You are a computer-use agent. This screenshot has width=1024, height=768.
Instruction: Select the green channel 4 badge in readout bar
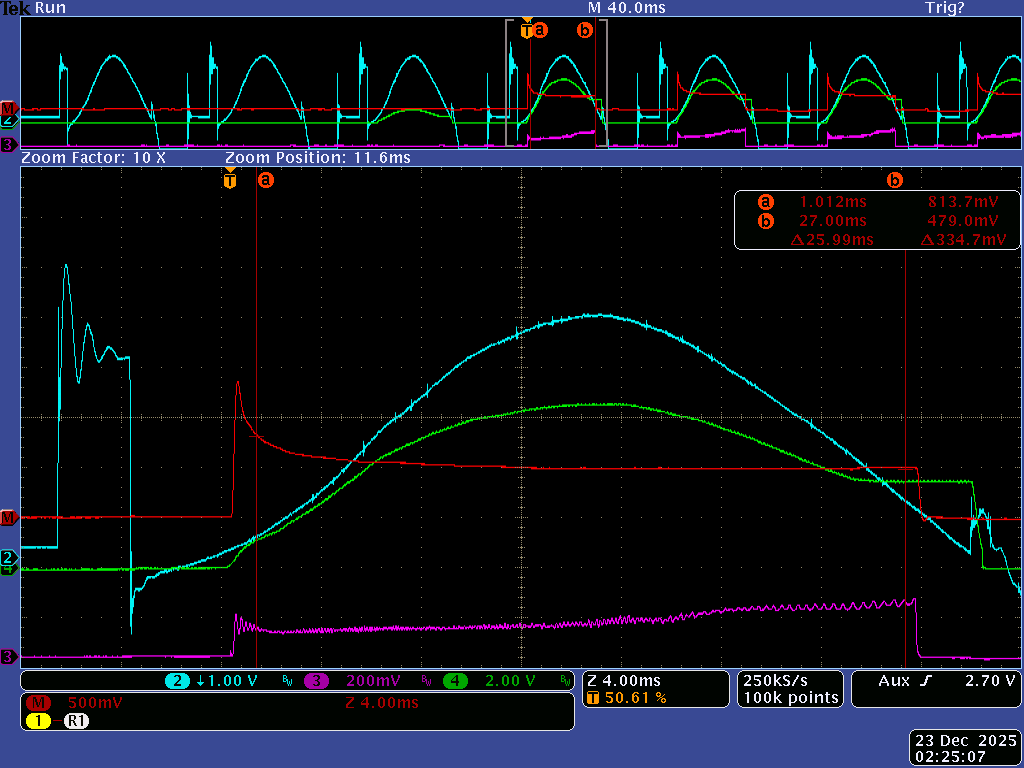coord(456,681)
